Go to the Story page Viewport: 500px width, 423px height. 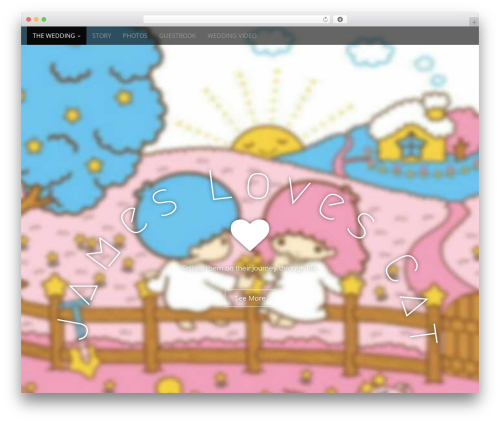101,36
